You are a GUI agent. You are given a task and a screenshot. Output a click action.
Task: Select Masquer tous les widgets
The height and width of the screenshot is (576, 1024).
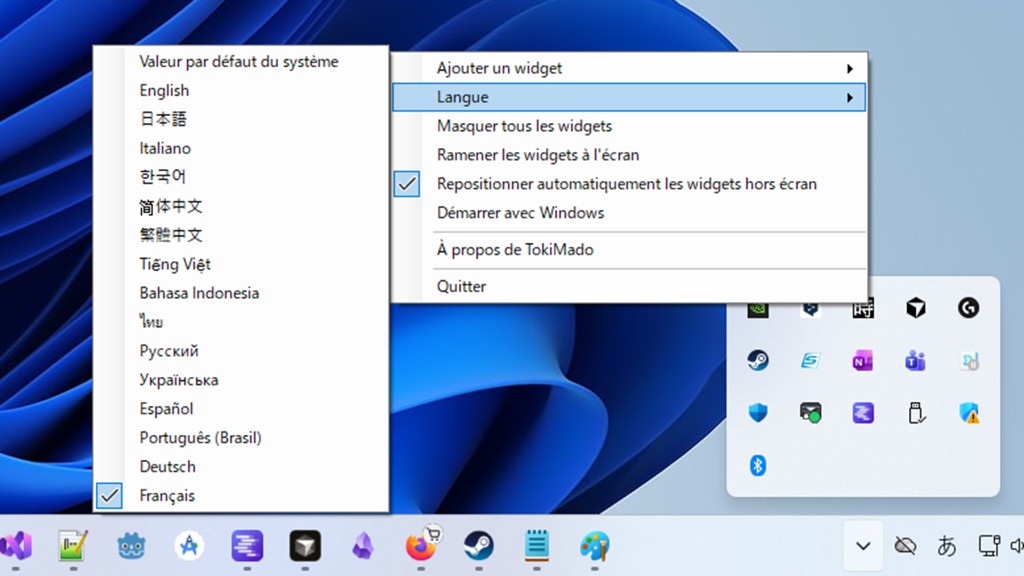pos(629,126)
